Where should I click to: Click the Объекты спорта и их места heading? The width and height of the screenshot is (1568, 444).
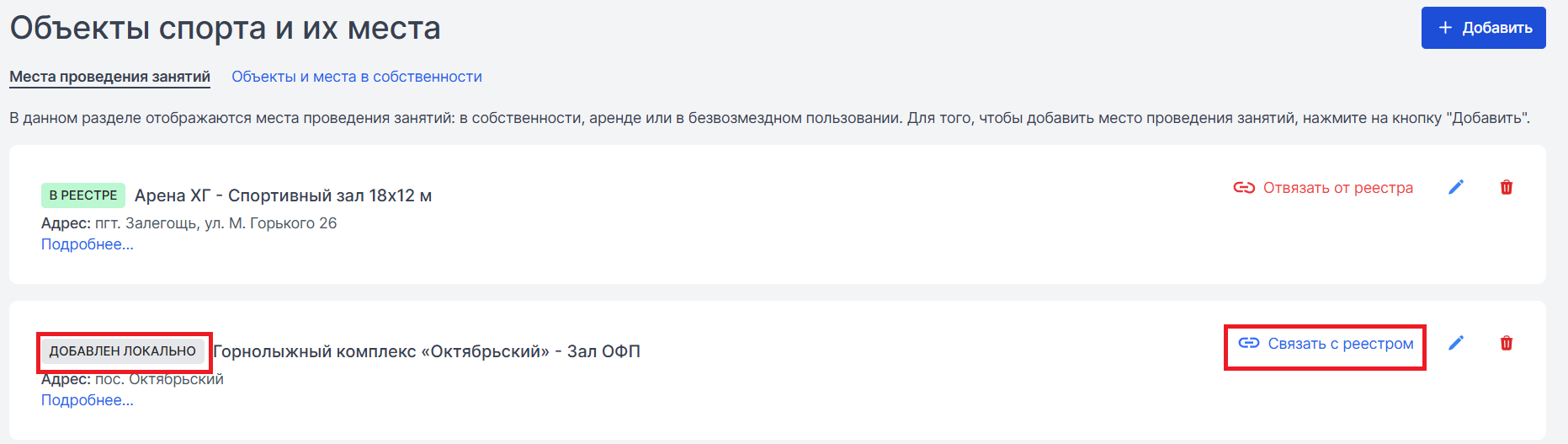225,29
